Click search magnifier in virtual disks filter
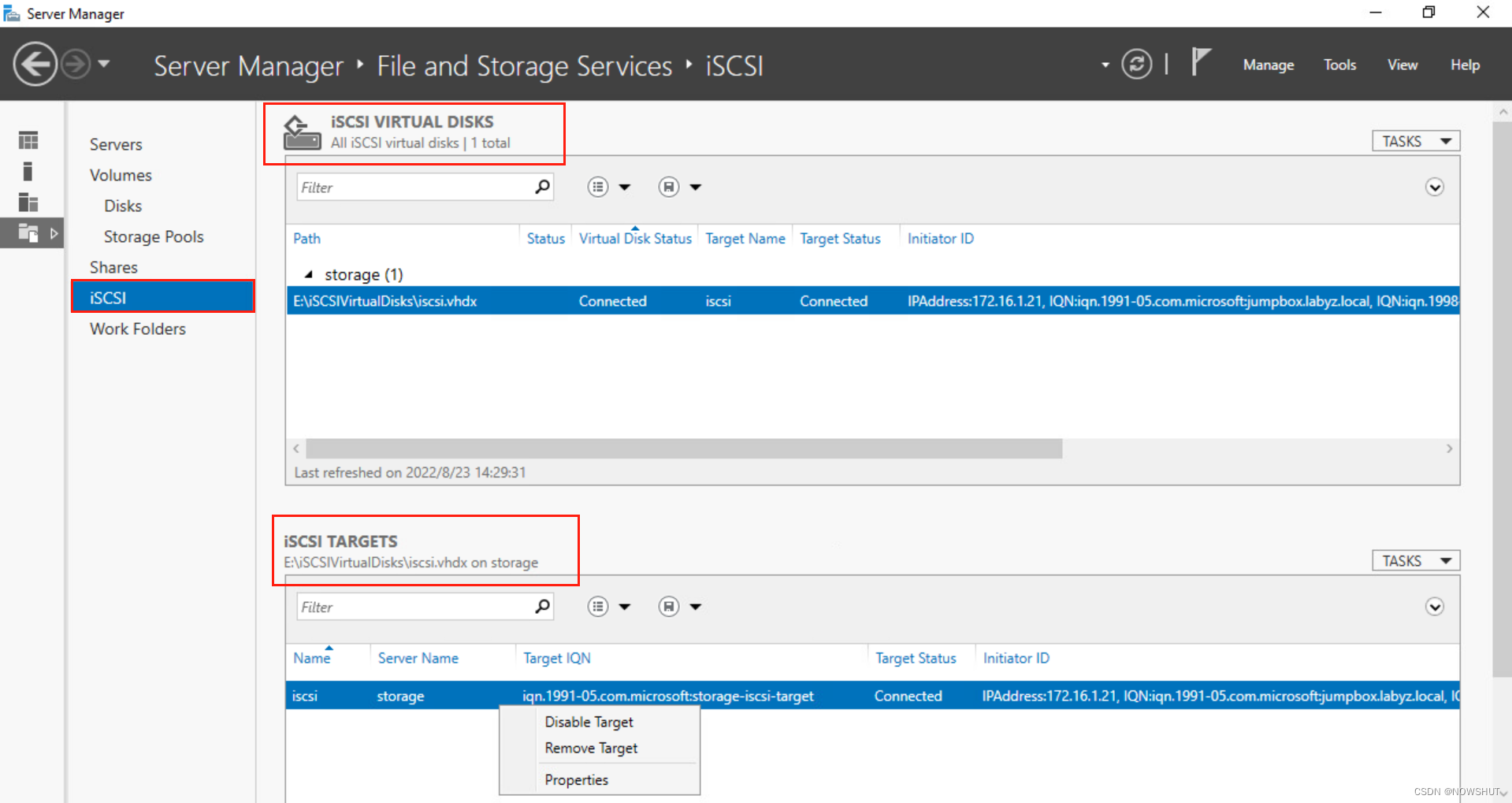Viewport: 1512px width, 803px height. (542, 188)
